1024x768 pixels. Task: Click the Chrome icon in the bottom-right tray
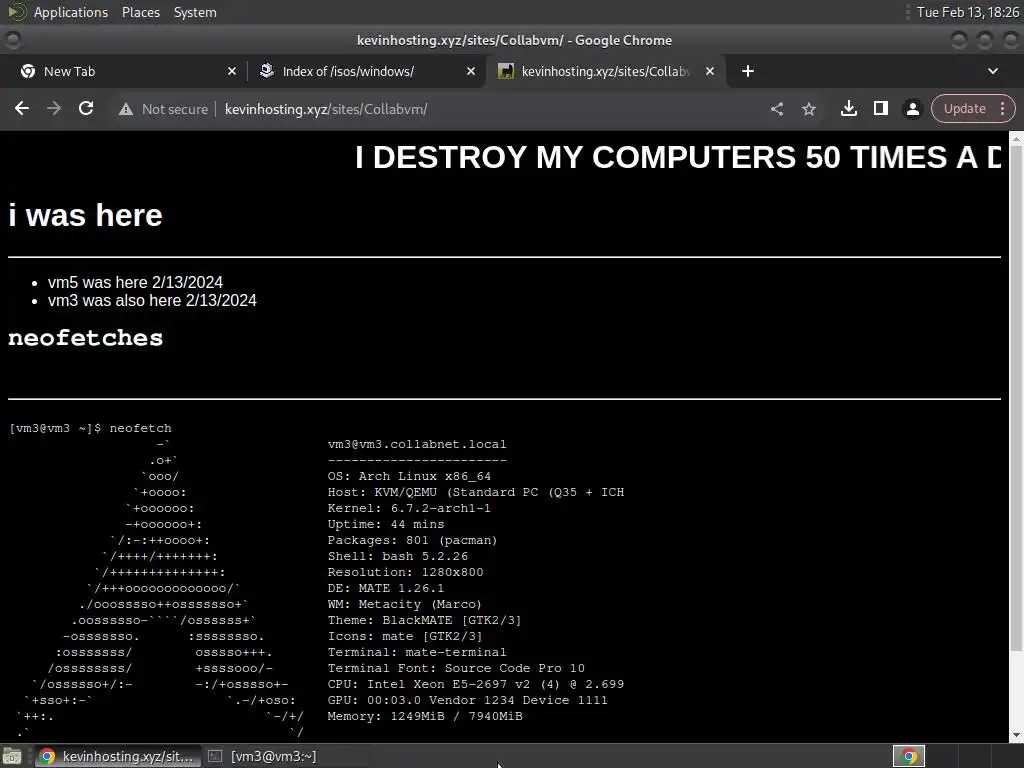[908, 756]
